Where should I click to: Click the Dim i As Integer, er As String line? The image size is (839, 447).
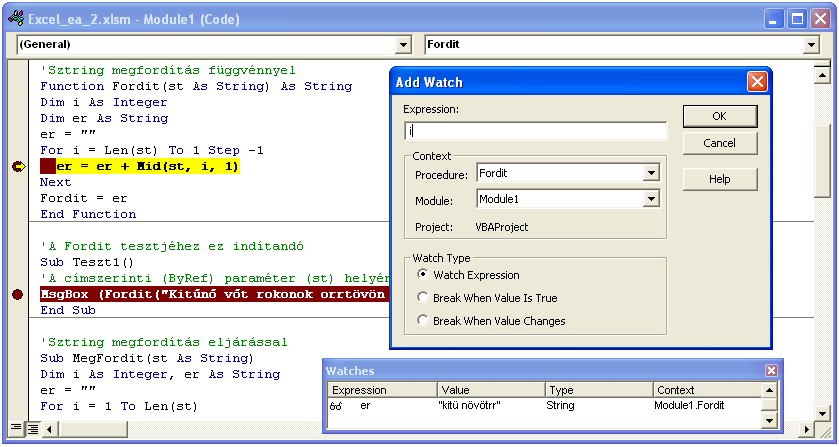pyautogui.click(x=160, y=374)
